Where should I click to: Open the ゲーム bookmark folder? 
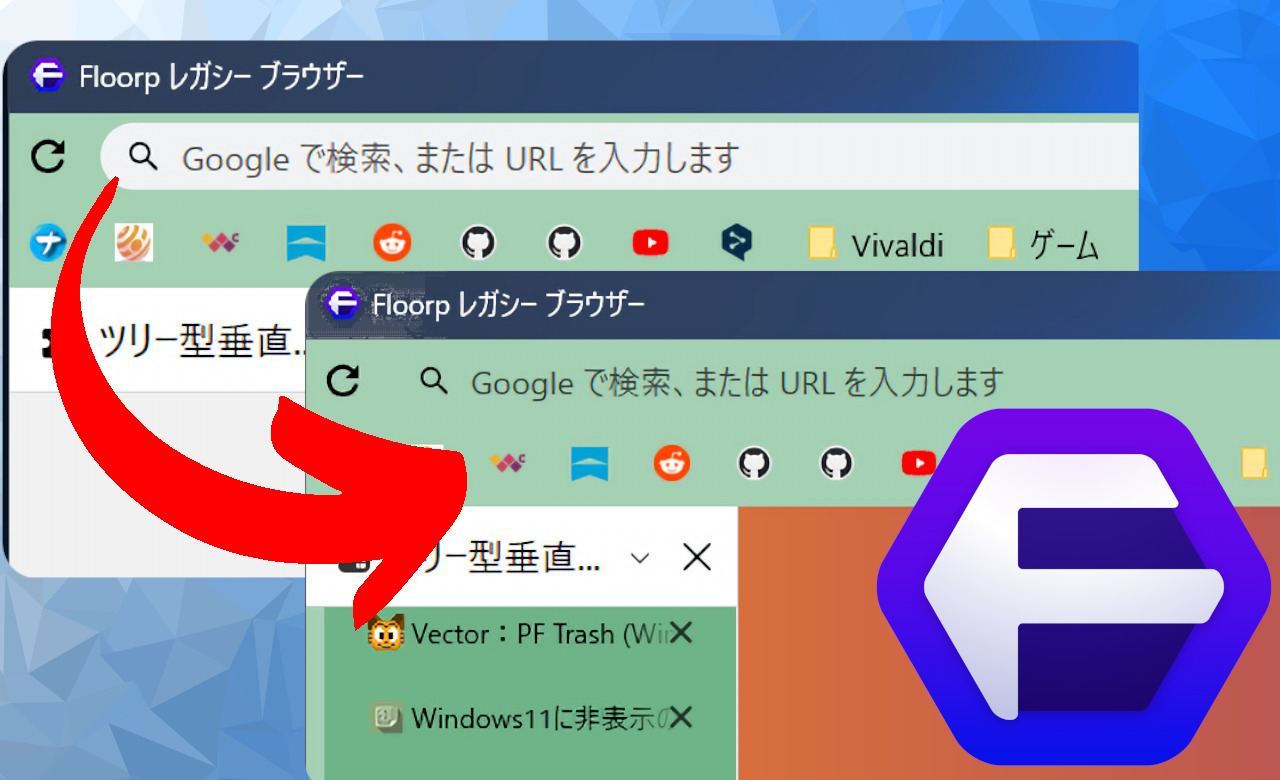coord(1043,244)
